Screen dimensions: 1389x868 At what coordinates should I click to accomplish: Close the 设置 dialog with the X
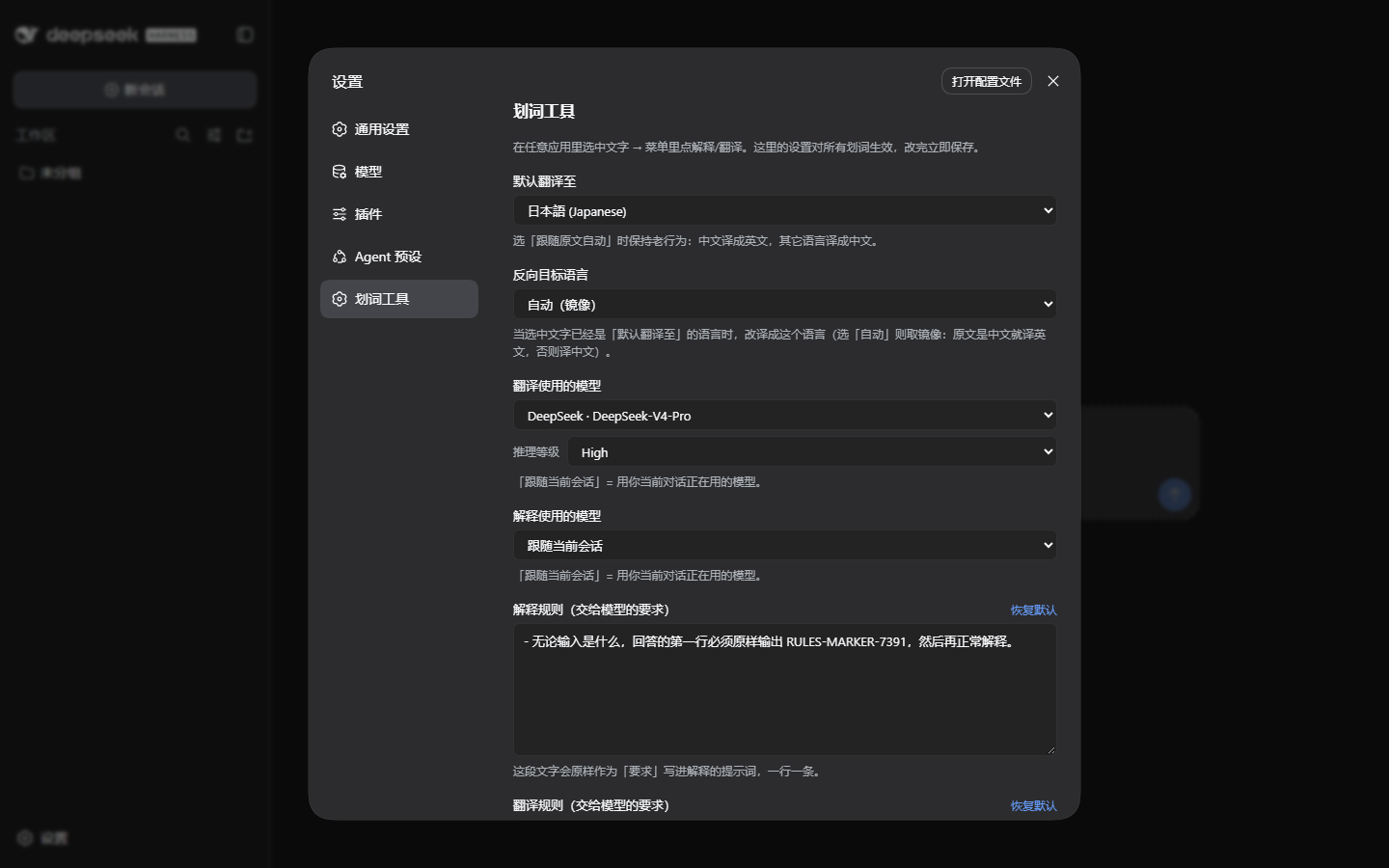coord(1053,81)
